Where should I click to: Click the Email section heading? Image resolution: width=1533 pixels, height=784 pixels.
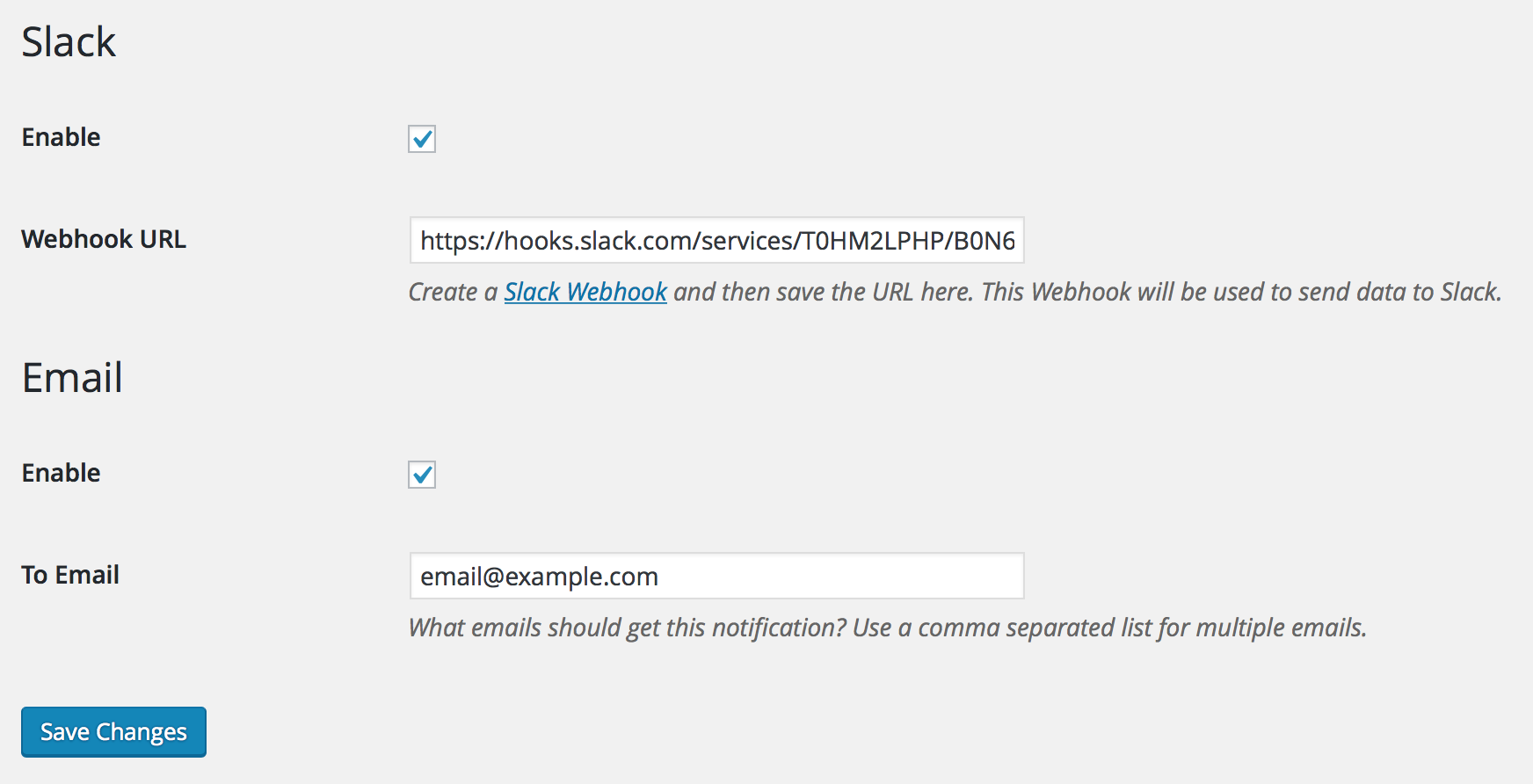tap(72, 378)
